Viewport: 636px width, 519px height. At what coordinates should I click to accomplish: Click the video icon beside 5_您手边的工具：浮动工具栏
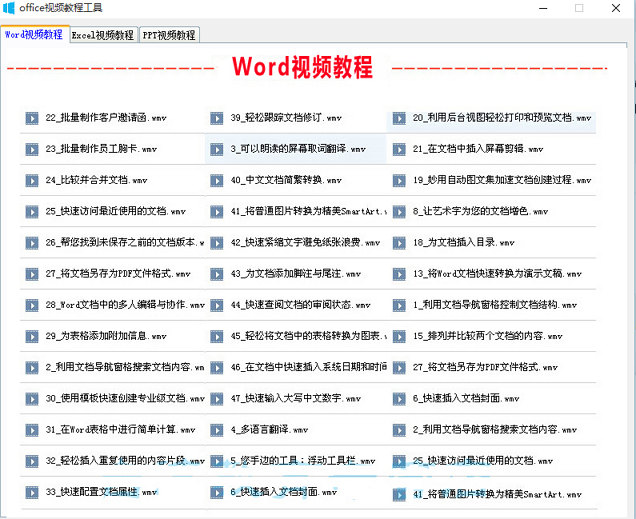(x=217, y=461)
